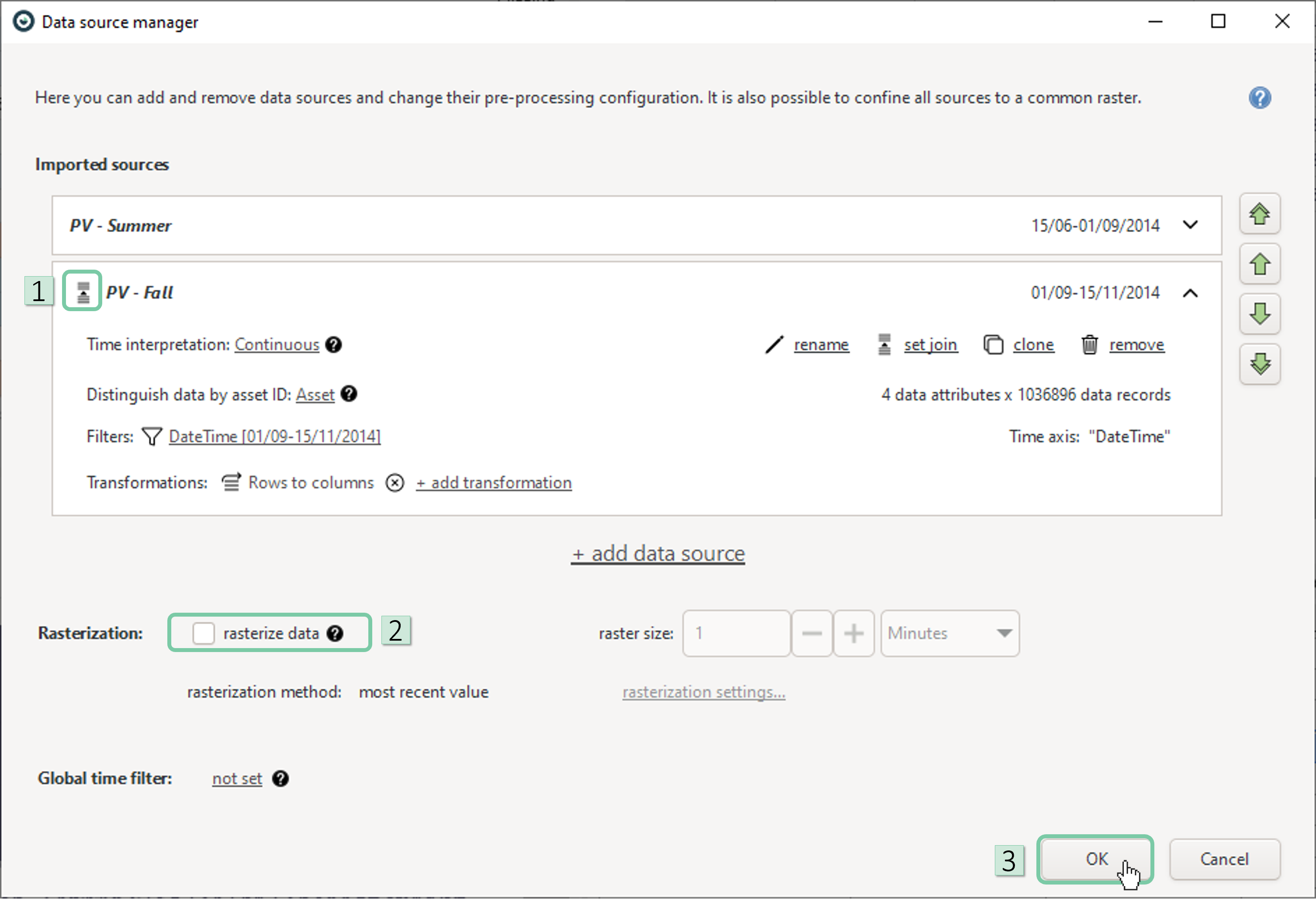This screenshot has height=902, width=1316.
Task: Click the rename link
Action: 821,345
